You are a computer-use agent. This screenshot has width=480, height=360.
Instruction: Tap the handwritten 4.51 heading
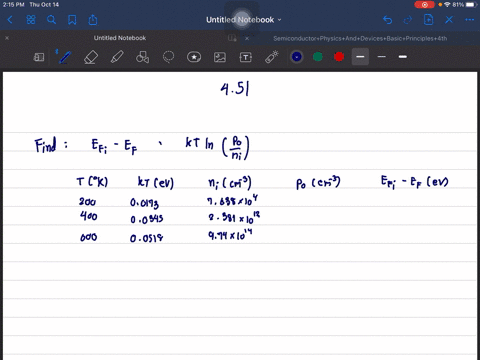pyautogui.click(x=235, y=89)
